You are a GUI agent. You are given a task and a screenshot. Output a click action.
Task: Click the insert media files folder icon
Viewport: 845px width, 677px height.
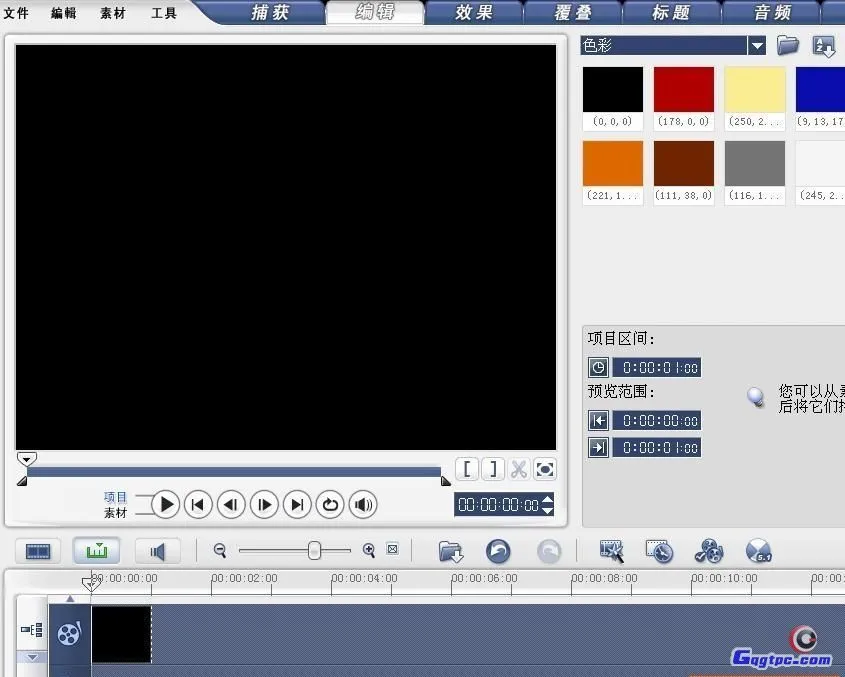point(451,551)
